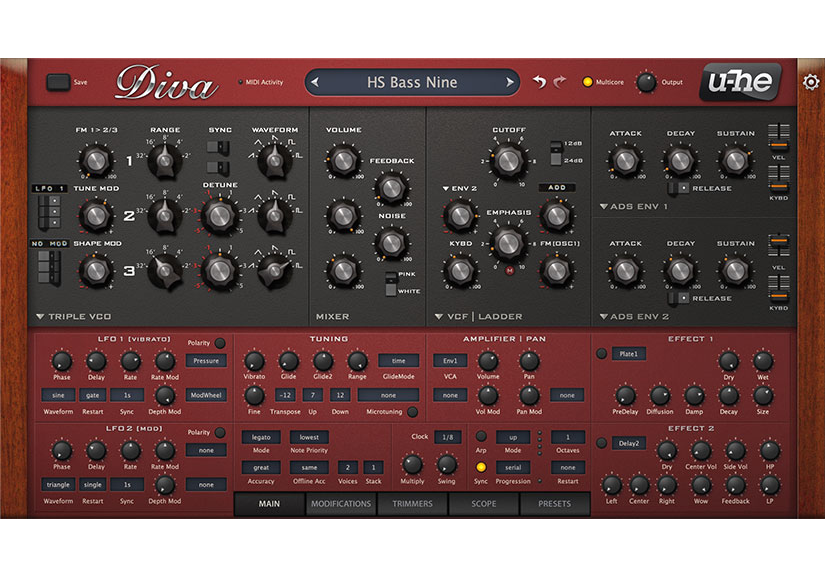825x578 pixels.
Task: Click the Shape Mod knob
Action: point(96,271)
